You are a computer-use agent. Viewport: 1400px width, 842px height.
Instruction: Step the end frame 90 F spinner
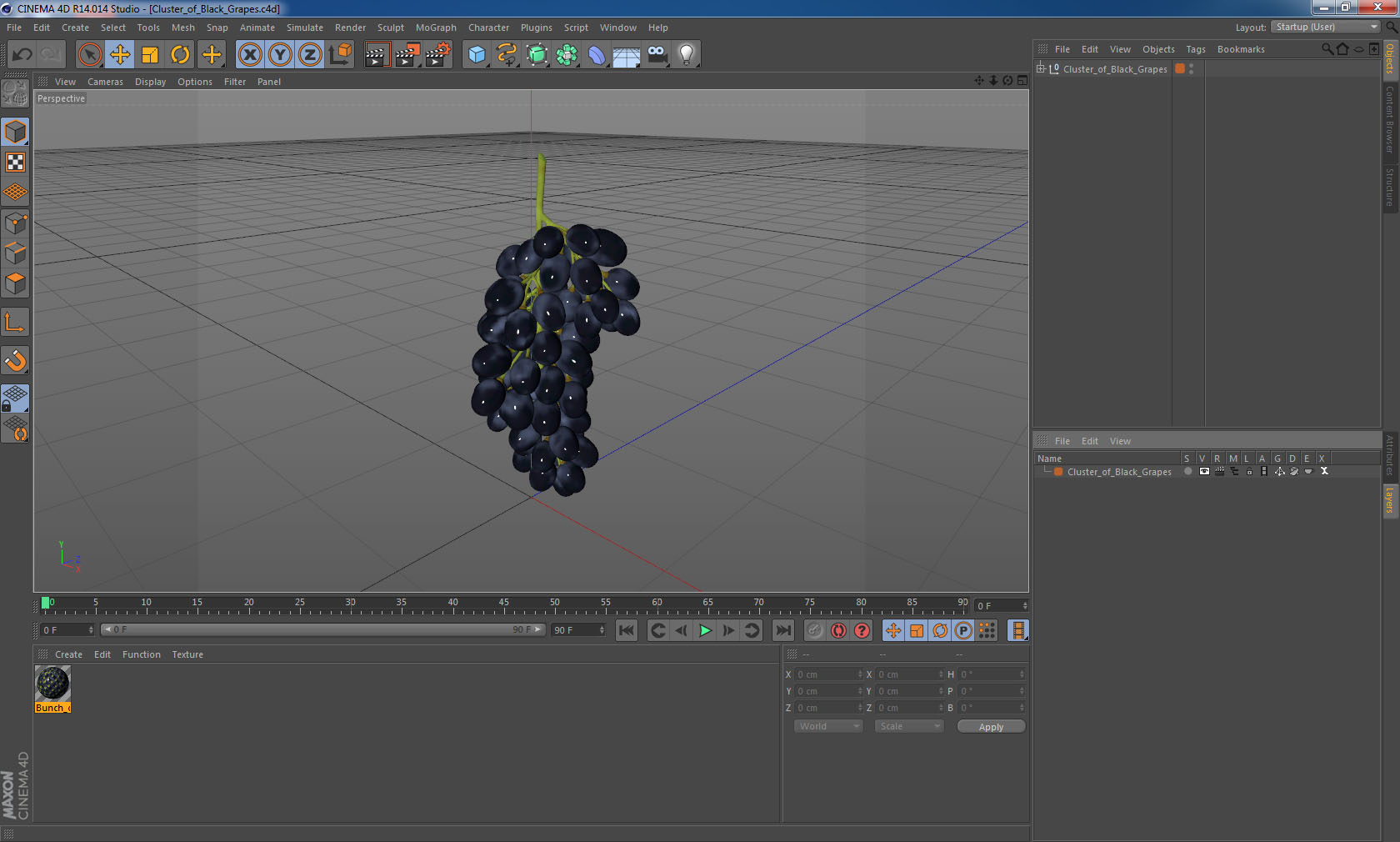click(602, 630)
